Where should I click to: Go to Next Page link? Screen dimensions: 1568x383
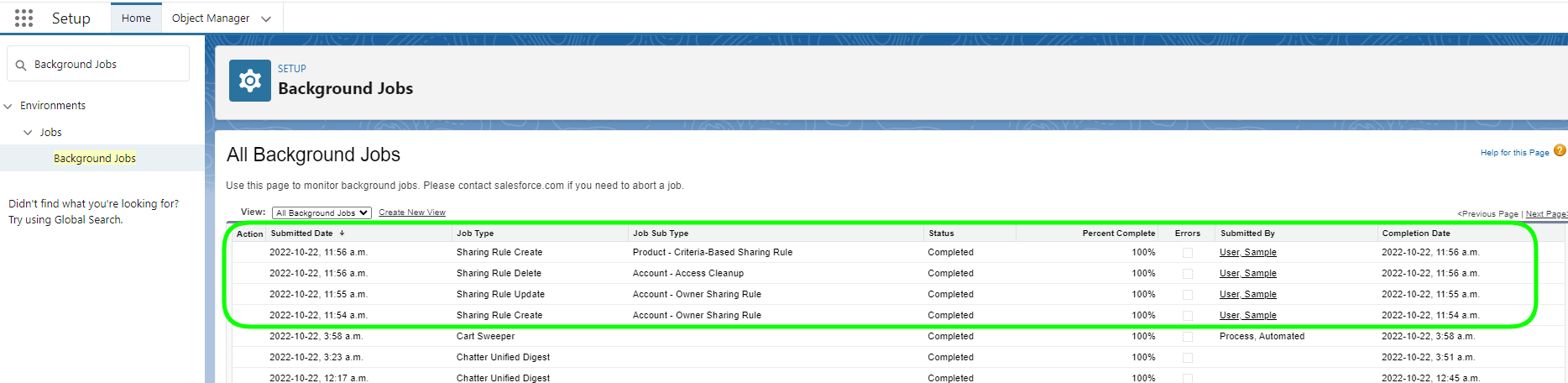pos(1546,214)
